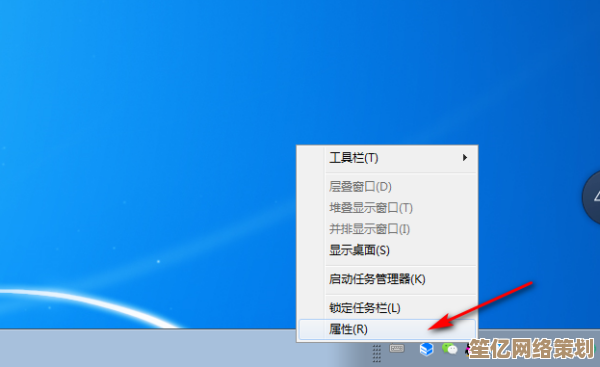Choose 锁定任务栏(L) from the context menu

tap(387, 308)
